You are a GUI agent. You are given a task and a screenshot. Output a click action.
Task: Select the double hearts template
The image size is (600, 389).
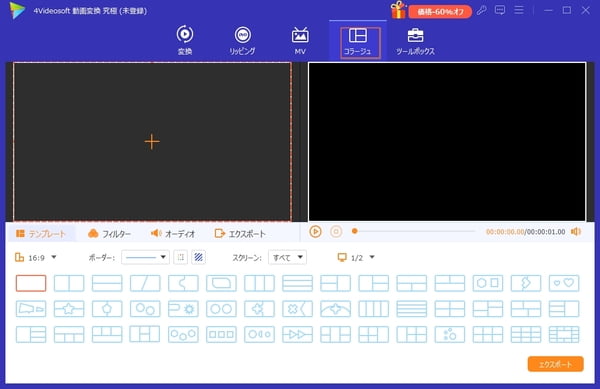(x=564, y=283)
